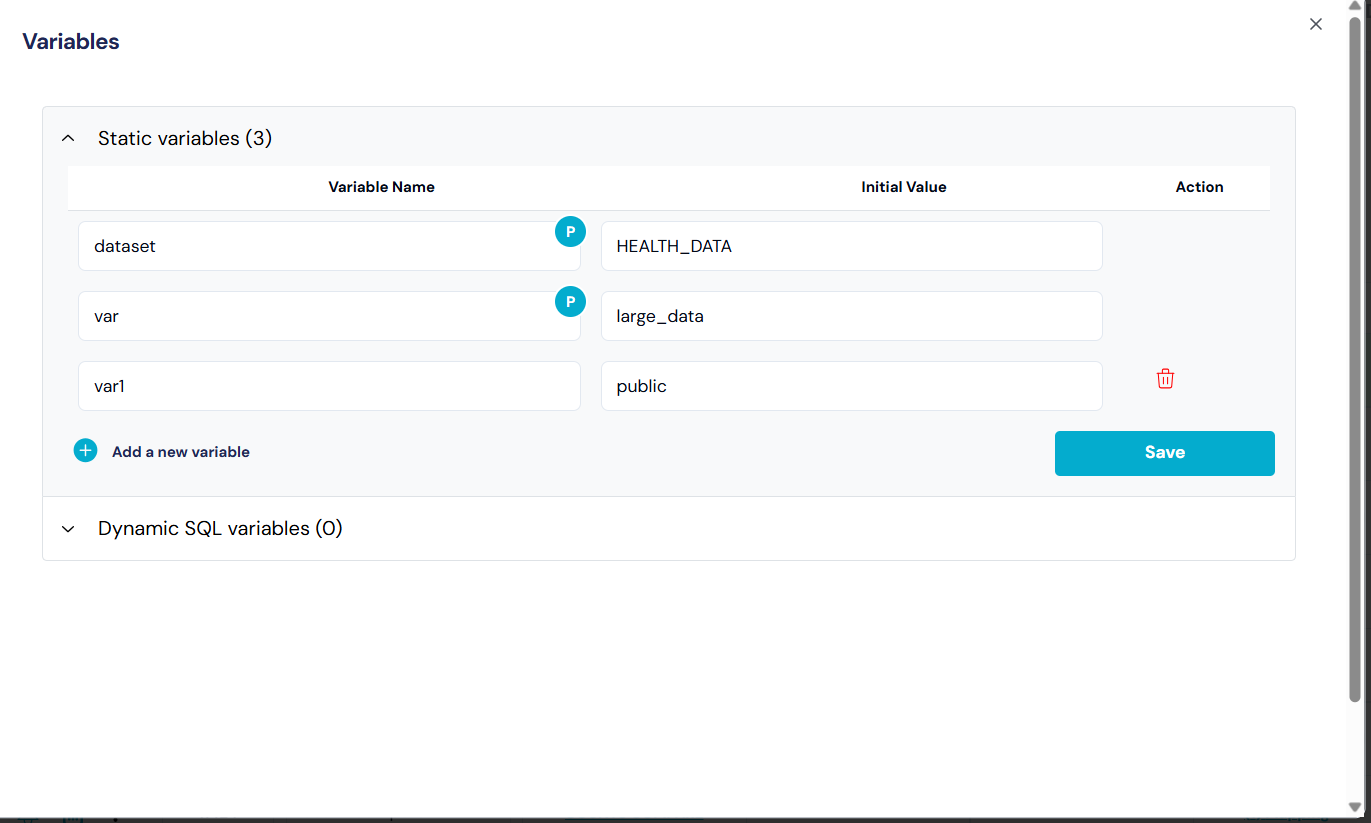
Task: Close the Variables dialog
Action: 1316,24
